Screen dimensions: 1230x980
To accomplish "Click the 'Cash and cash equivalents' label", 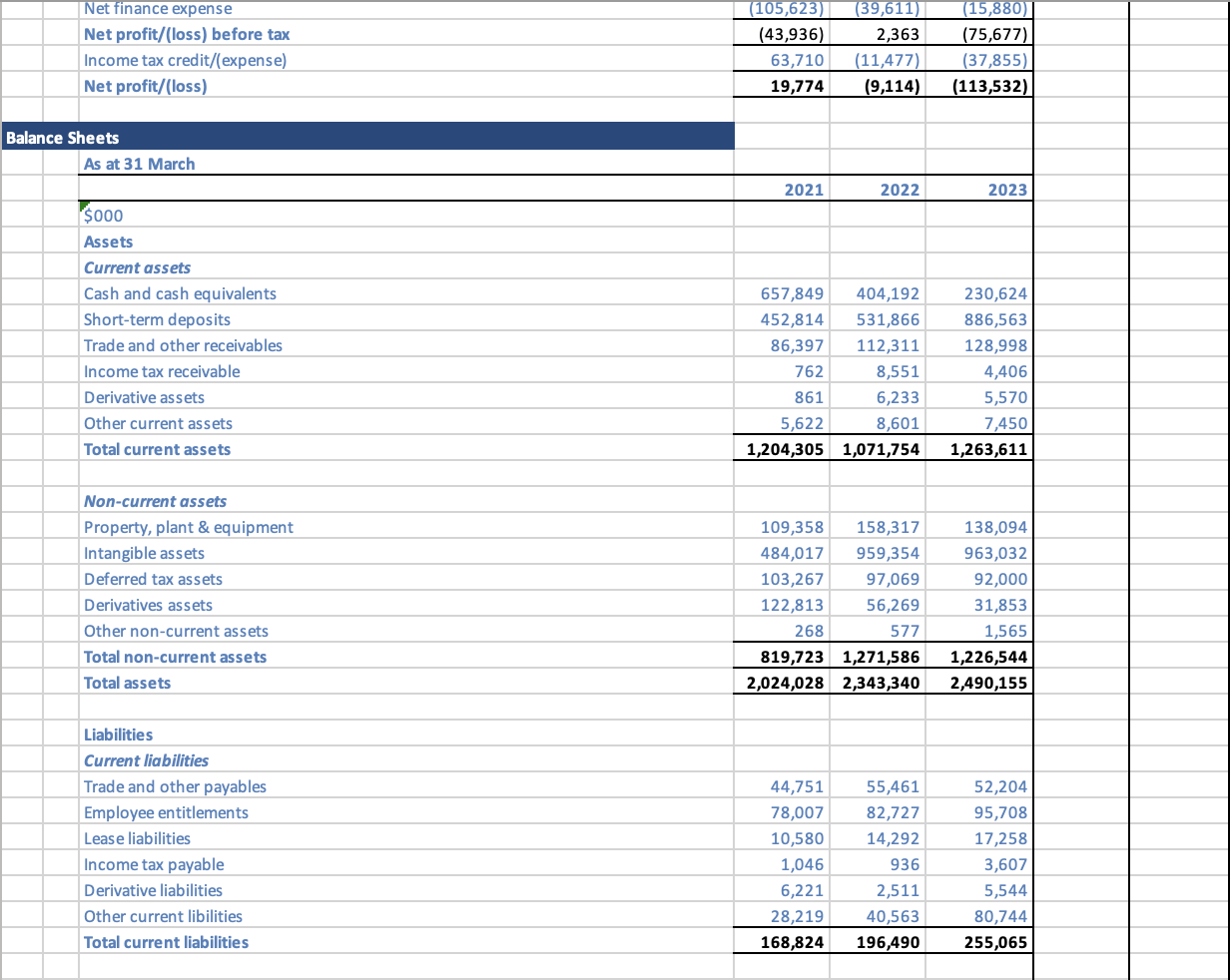I will [180, 292].
